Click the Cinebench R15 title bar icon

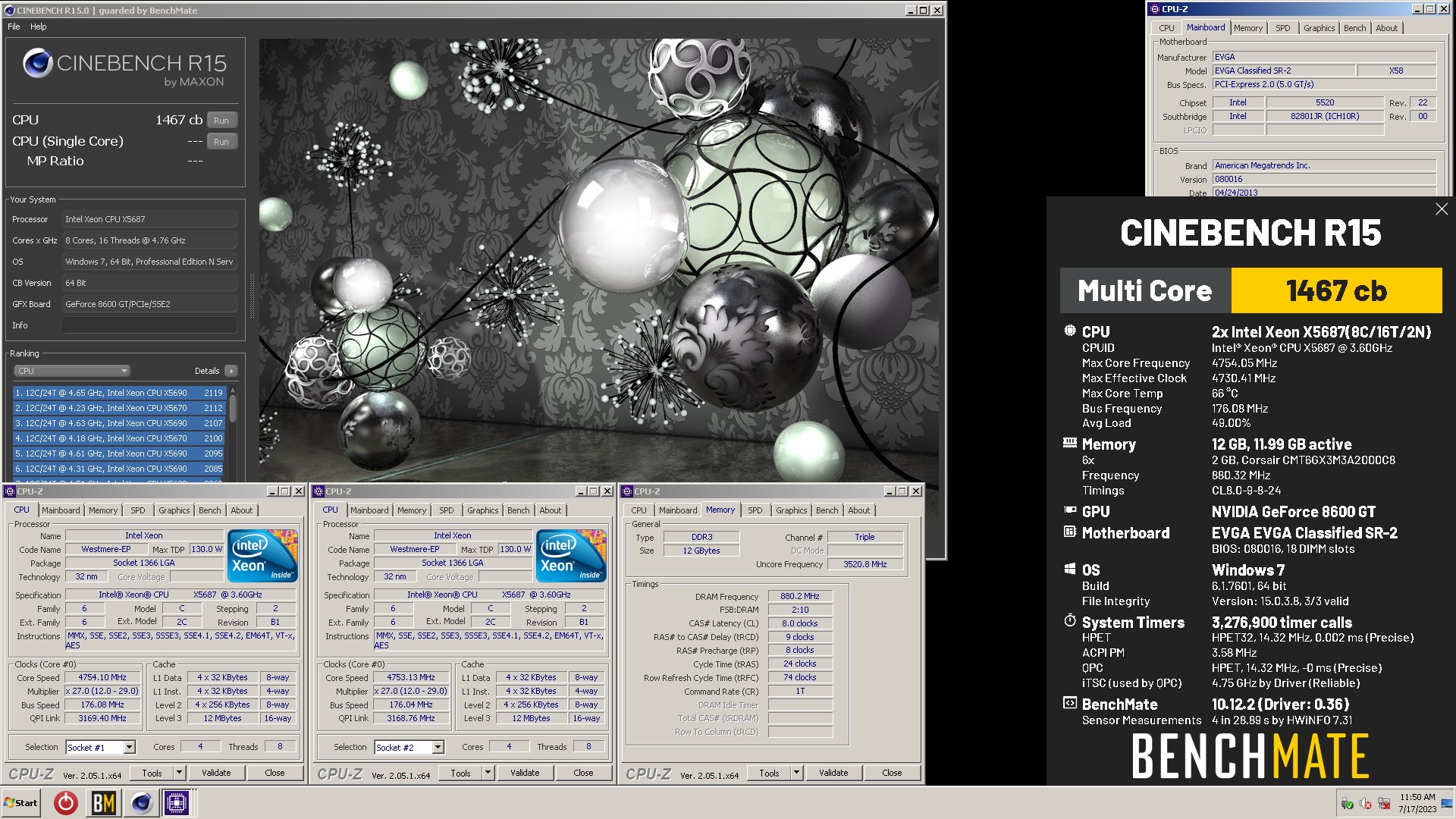click(x=9, y=10)
